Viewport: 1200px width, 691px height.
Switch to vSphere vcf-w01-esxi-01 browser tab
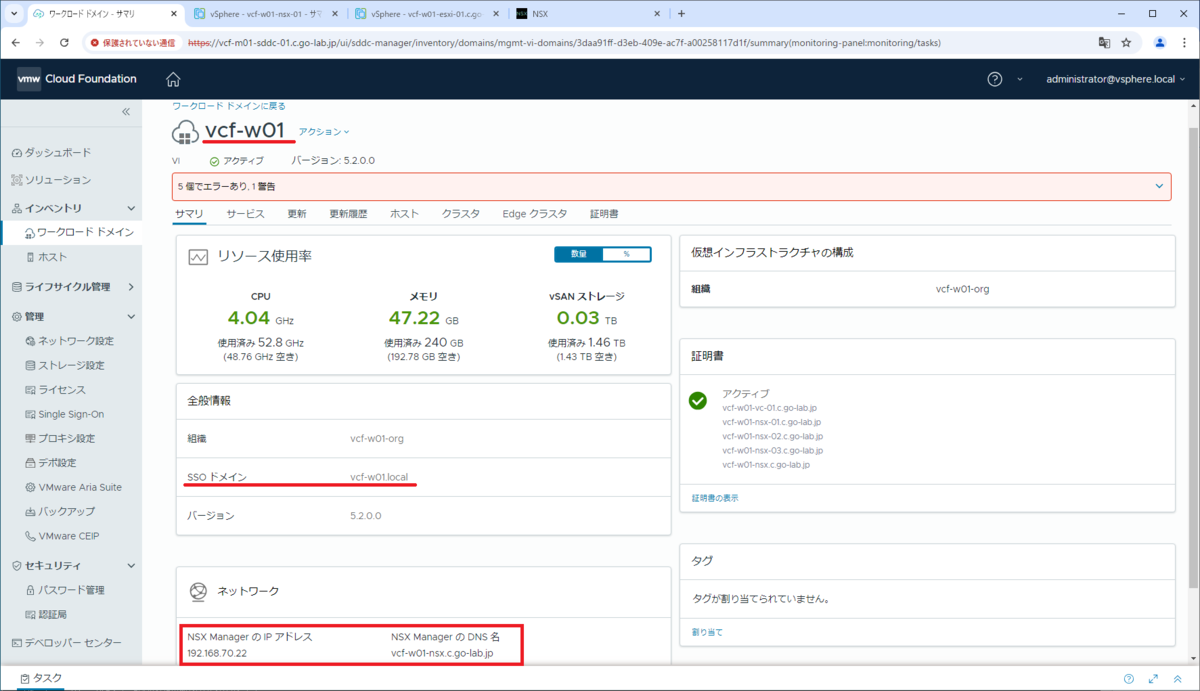425,14
